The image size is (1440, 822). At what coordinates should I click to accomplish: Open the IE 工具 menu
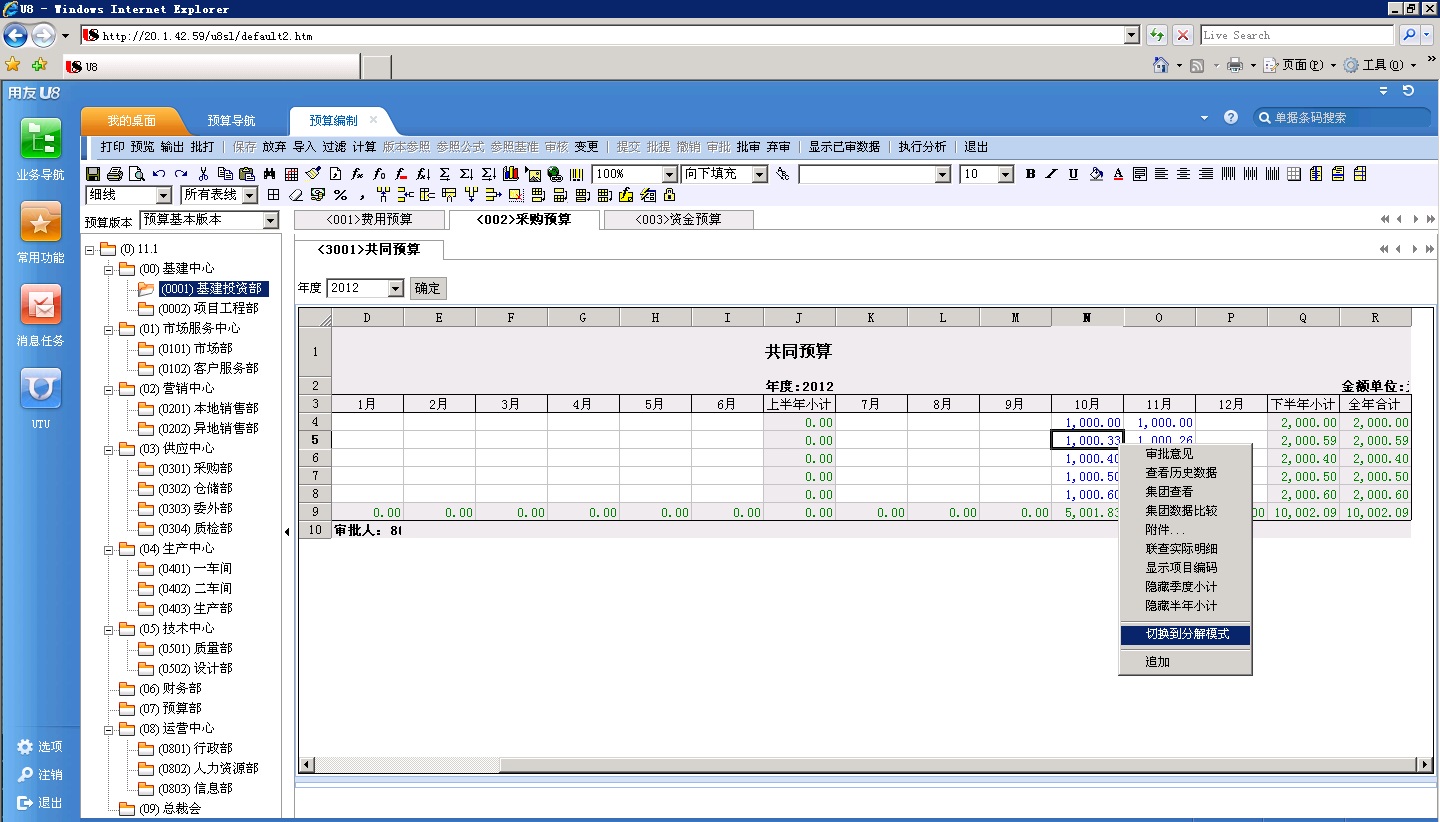click(x=1380, y=65)
